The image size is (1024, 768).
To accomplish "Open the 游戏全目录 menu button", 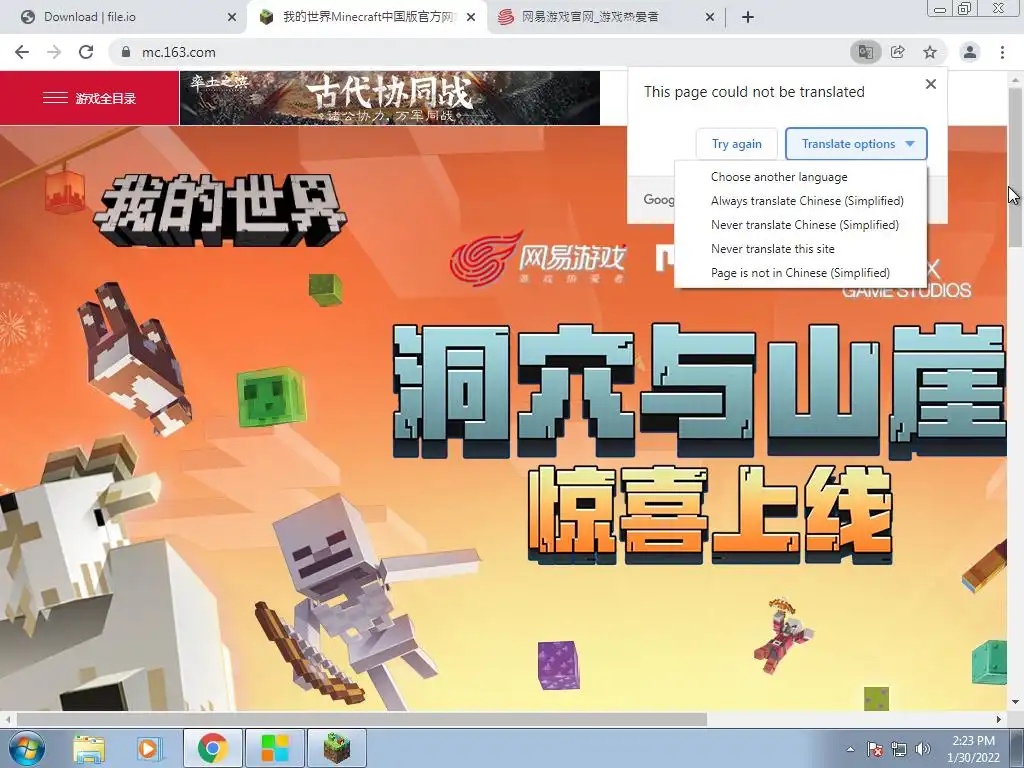I will pyautogui.click(x=89, y=98).
